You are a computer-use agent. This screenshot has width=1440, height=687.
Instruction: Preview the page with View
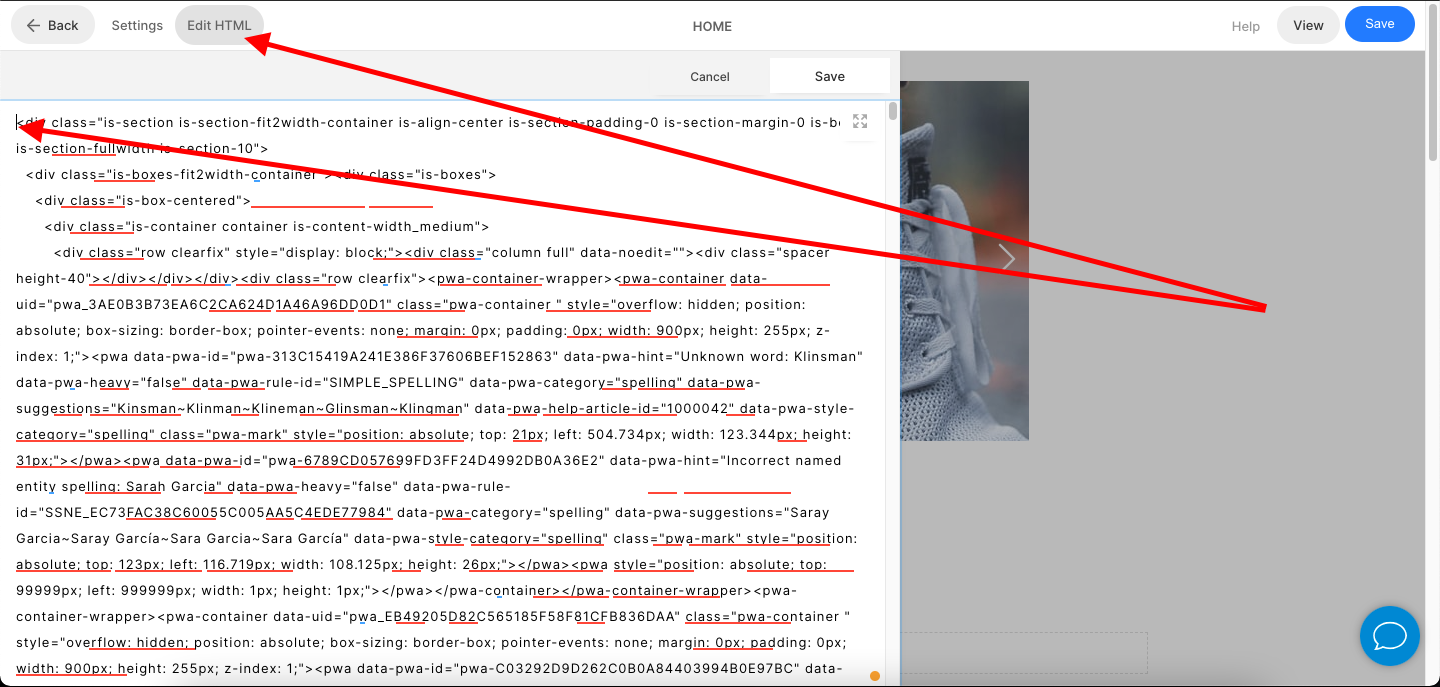tap(1308, 26)
